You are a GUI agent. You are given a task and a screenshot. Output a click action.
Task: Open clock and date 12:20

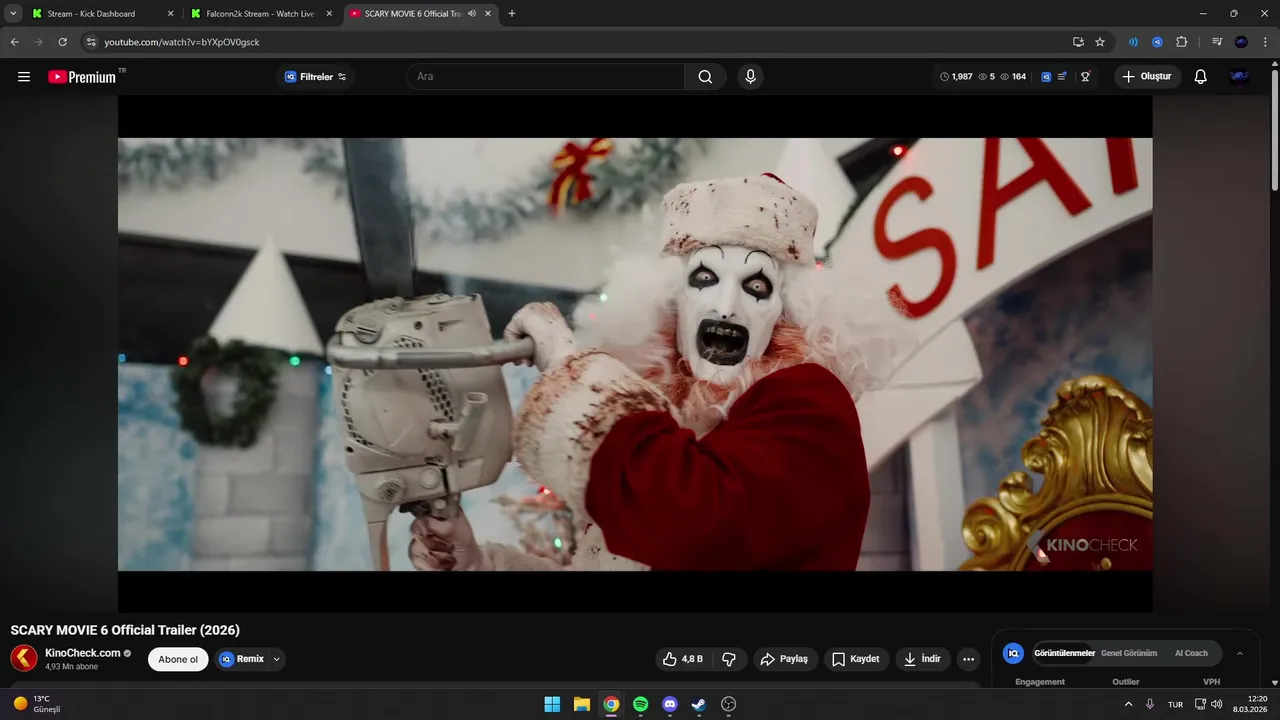[1250, 704]
